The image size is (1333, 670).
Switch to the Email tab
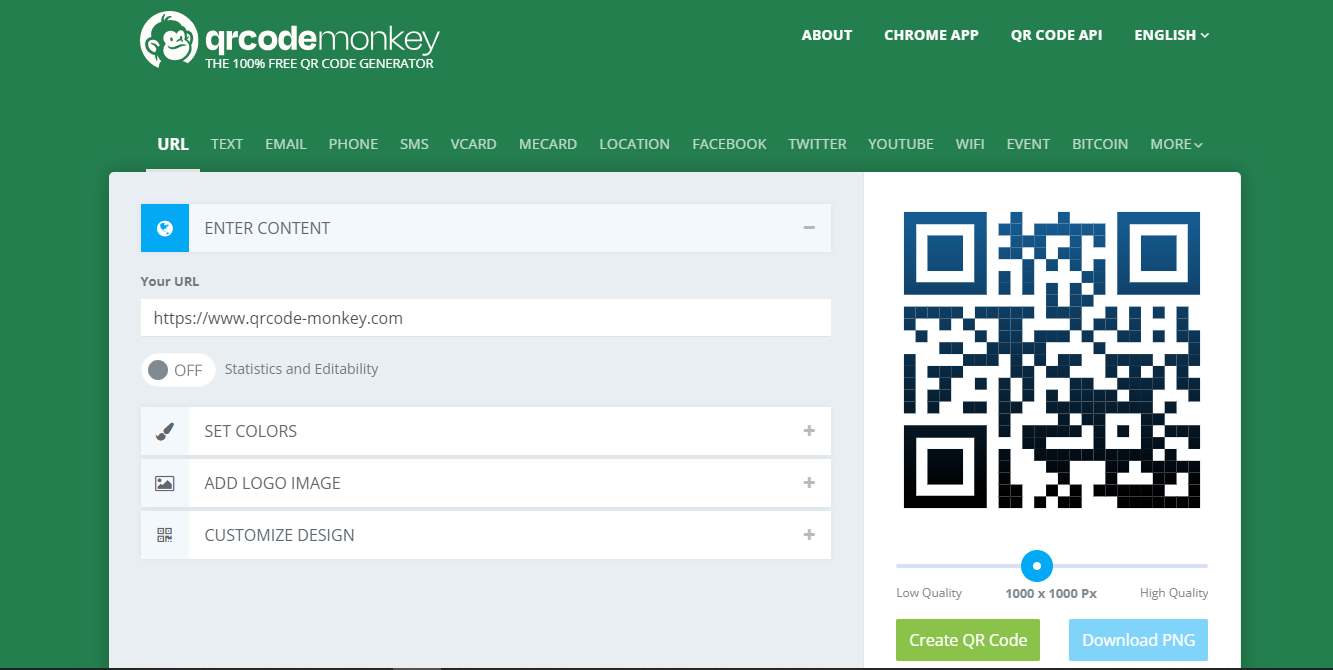point(286,144)
